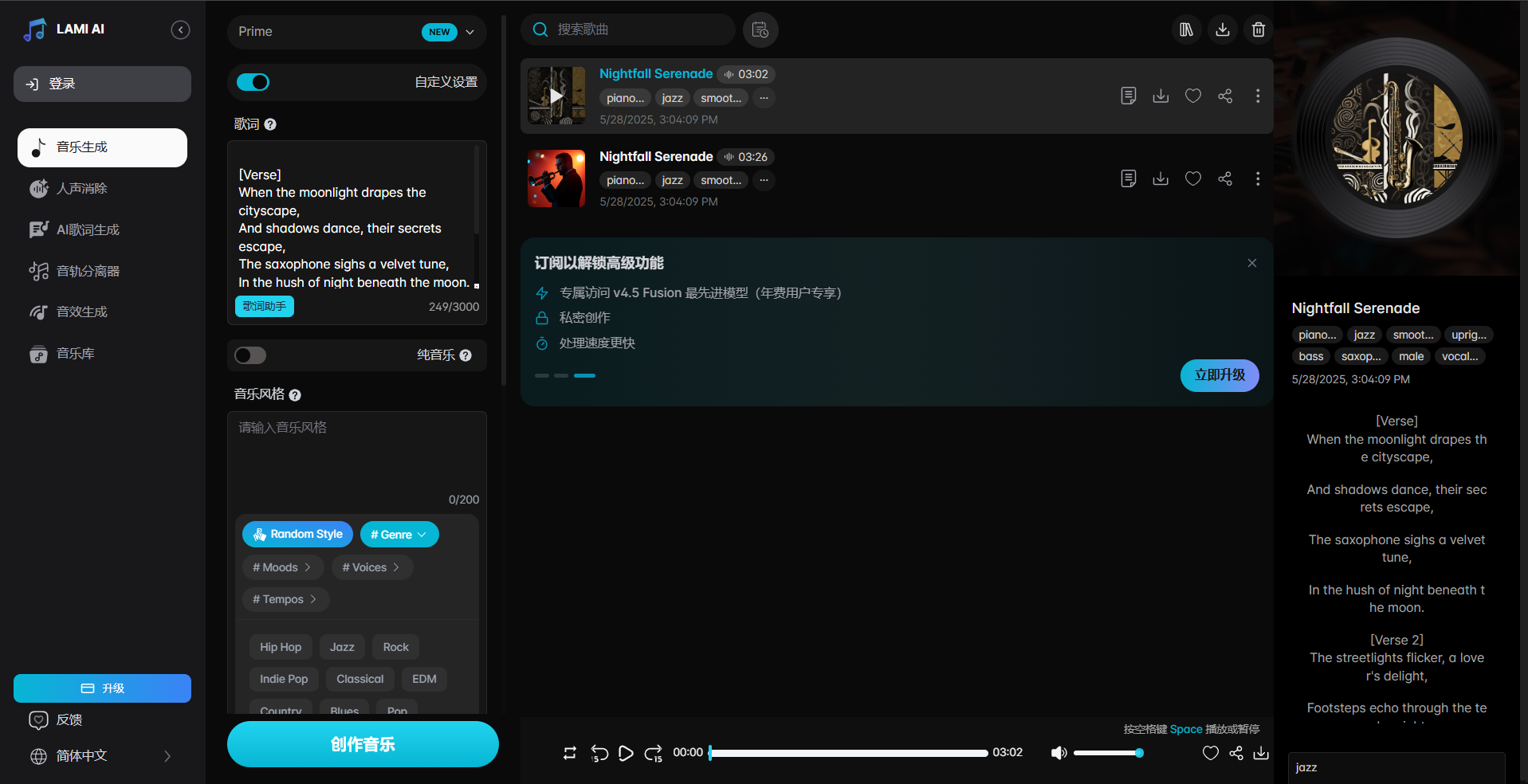
Task: Select the Classical genre chip
Action: 360,679
